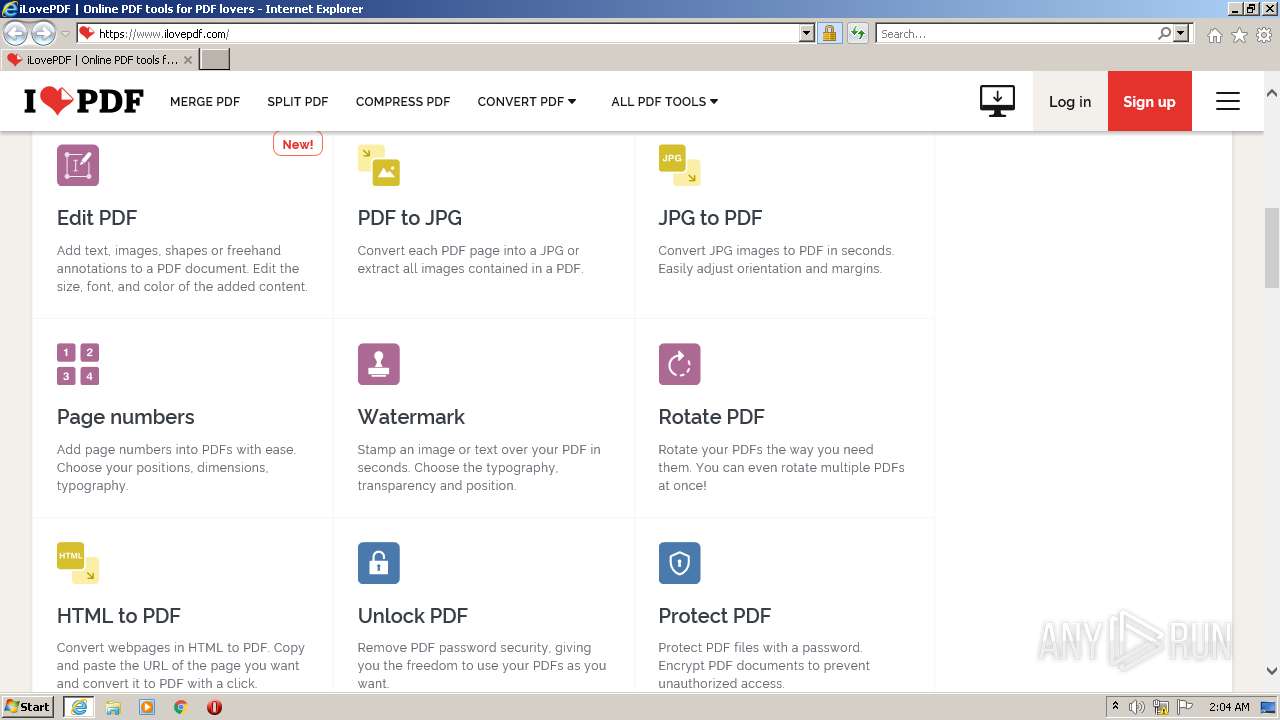Click the JPG to PDF heading
The image size is (1280, 720).
coord(710,218)
